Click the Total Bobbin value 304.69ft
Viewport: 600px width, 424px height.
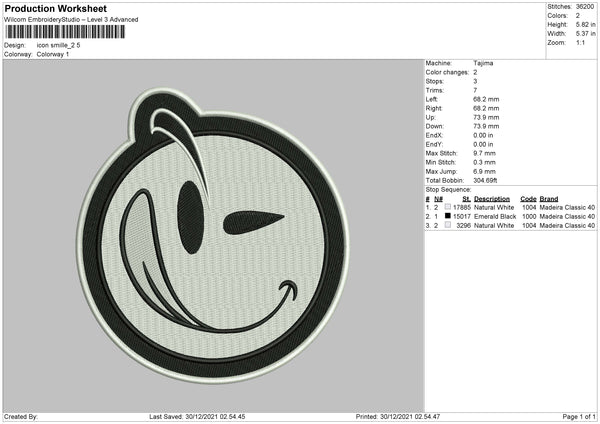(485, 181)
